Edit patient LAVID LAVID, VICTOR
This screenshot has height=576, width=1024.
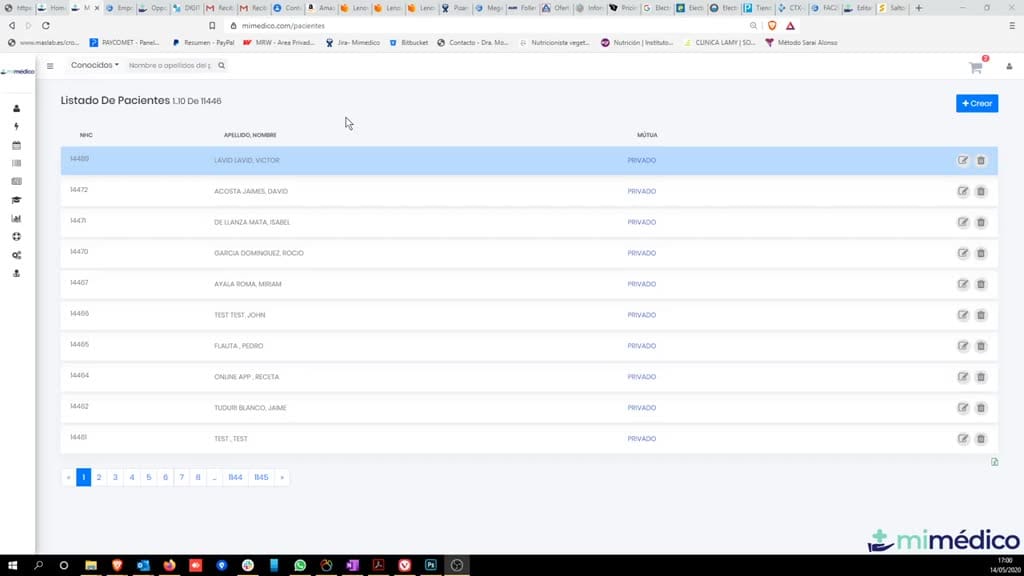click(963, 161)
